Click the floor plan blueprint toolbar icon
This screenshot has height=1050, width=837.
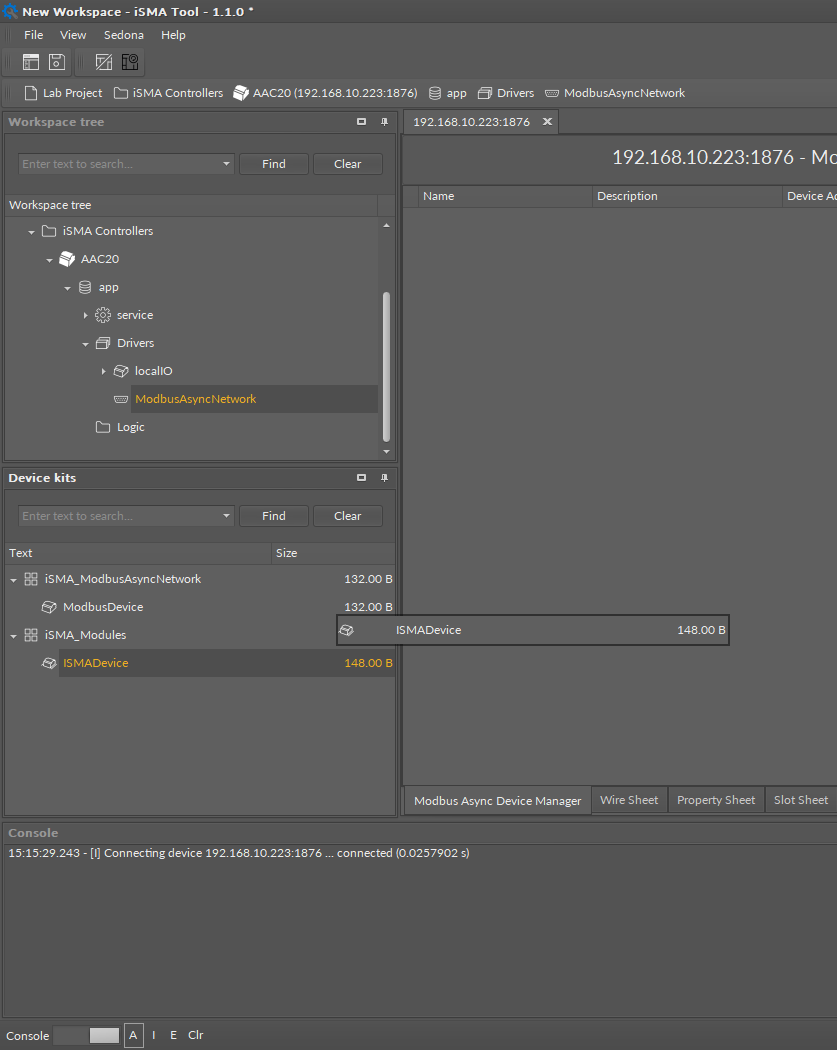click(x=130, y=62)
